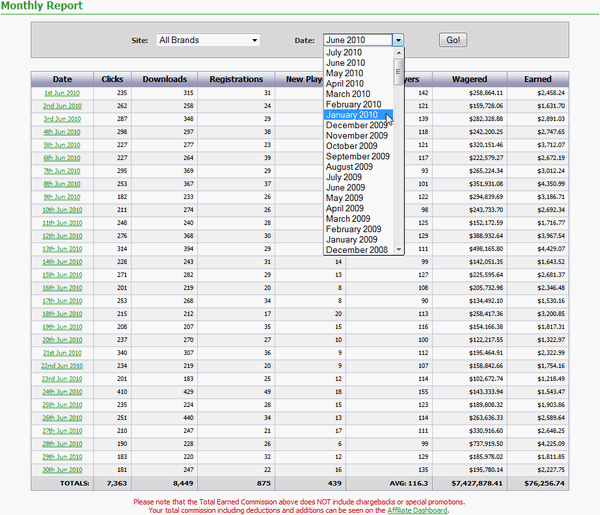Image resolution: width=600 pixels, height=515 pixels.
Task: Click the Downloads column header
Action: click(x=165, y=79)
